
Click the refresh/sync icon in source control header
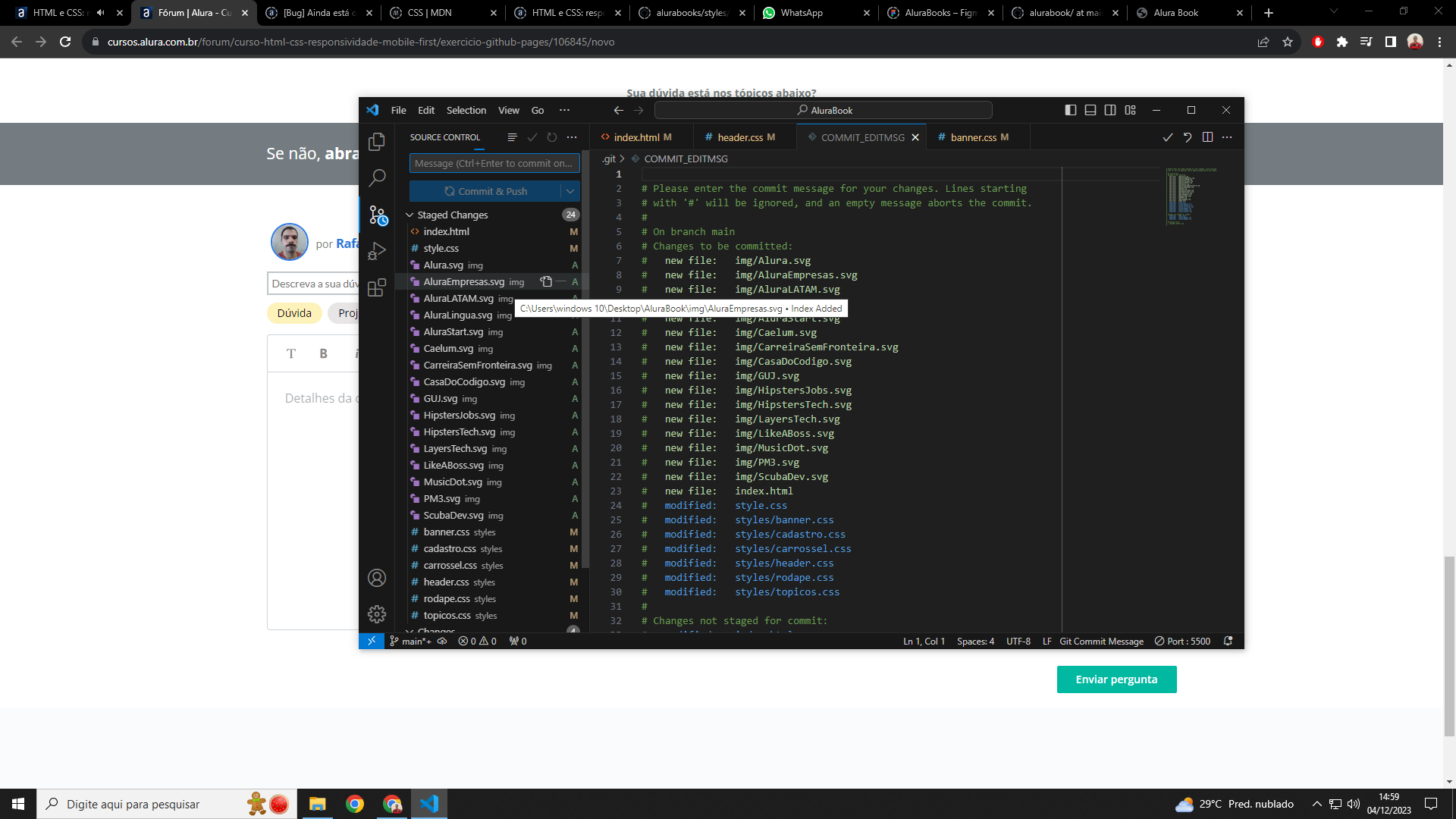click(x=552, y=137)
